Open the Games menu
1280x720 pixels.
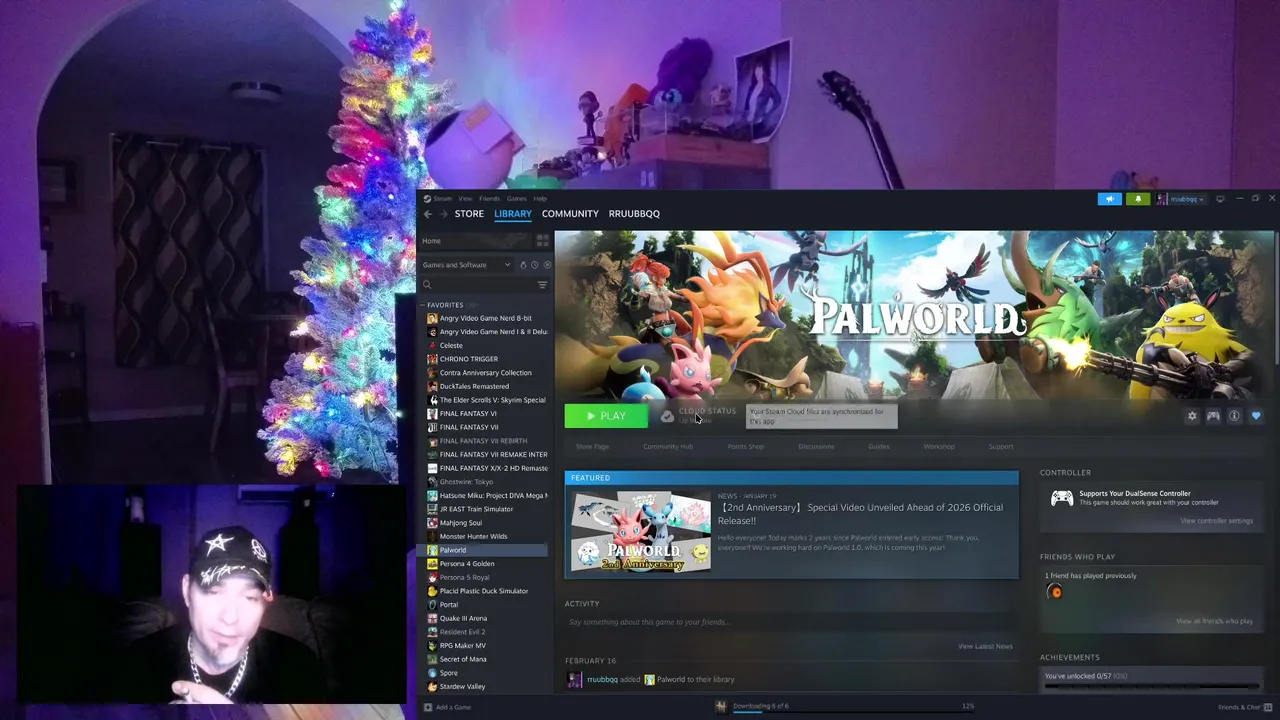tap(516, 199)
